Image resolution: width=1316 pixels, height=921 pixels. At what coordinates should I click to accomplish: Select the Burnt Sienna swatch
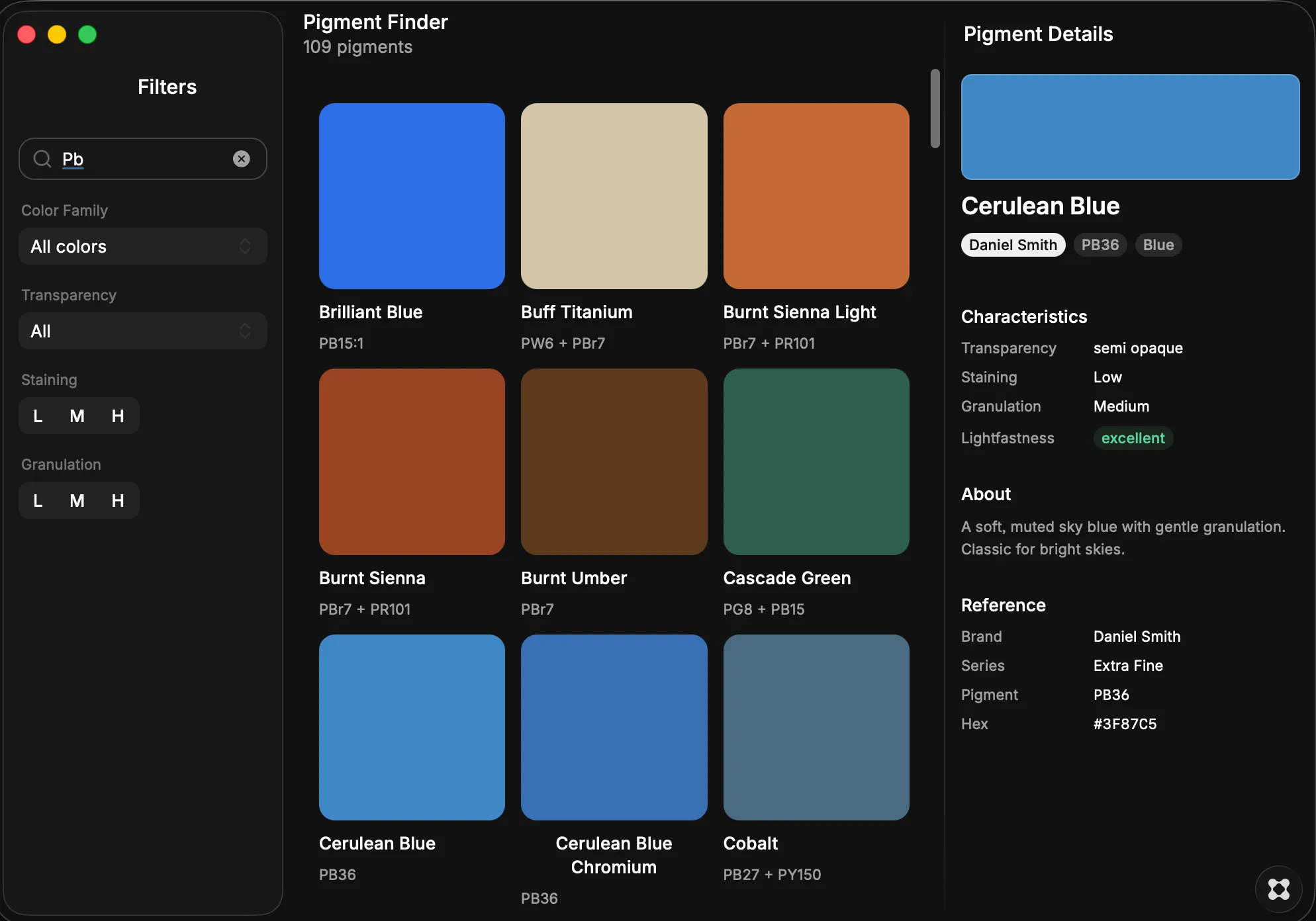[412, 462]
